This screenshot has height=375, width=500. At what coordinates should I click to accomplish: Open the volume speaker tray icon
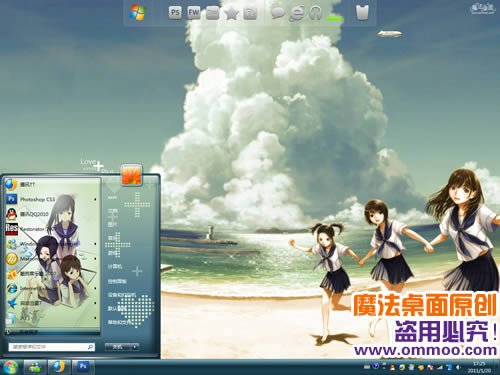(x=459, y=367)
